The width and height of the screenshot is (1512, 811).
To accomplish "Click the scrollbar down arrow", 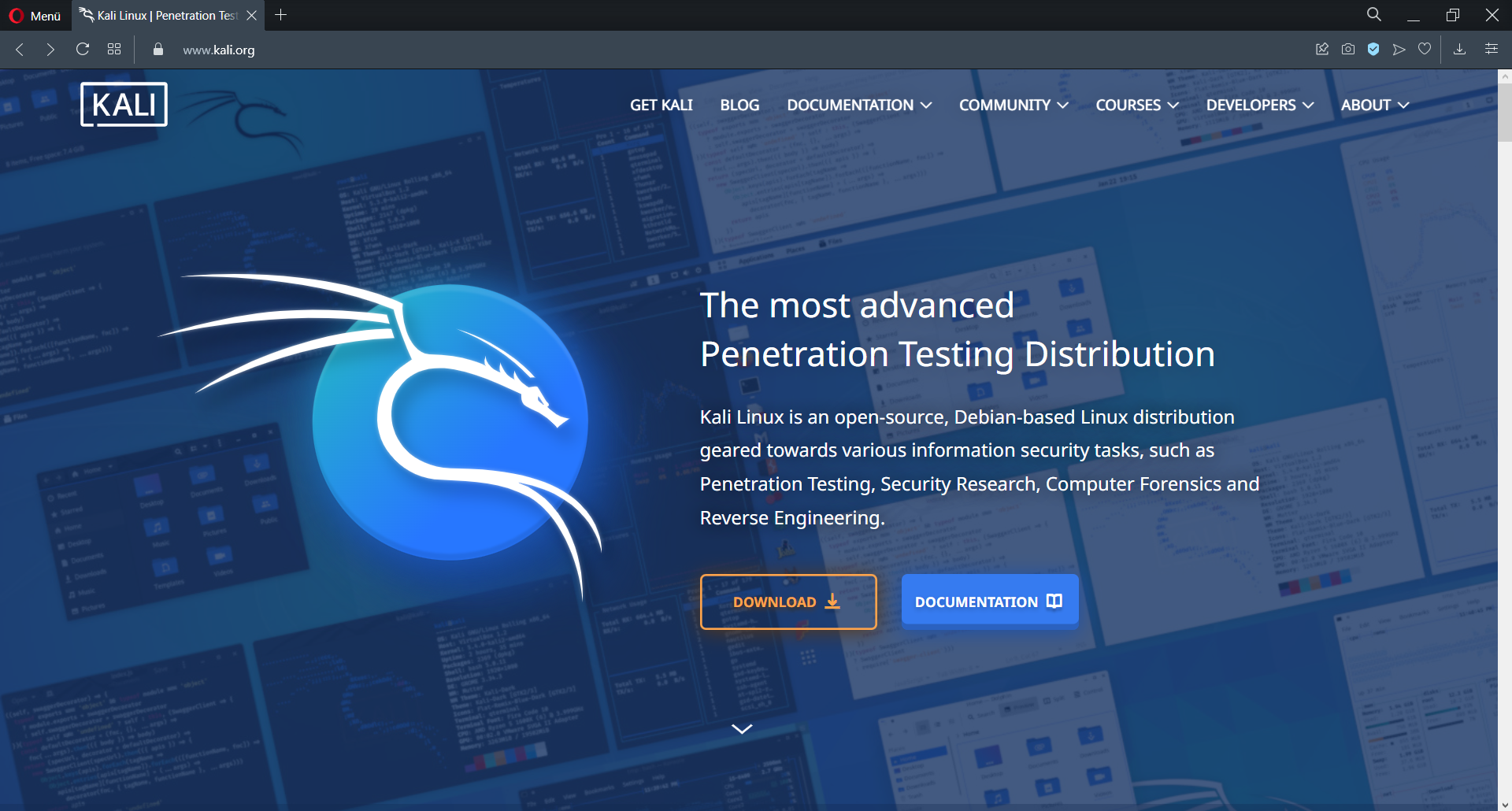I will pos(1505,804).
